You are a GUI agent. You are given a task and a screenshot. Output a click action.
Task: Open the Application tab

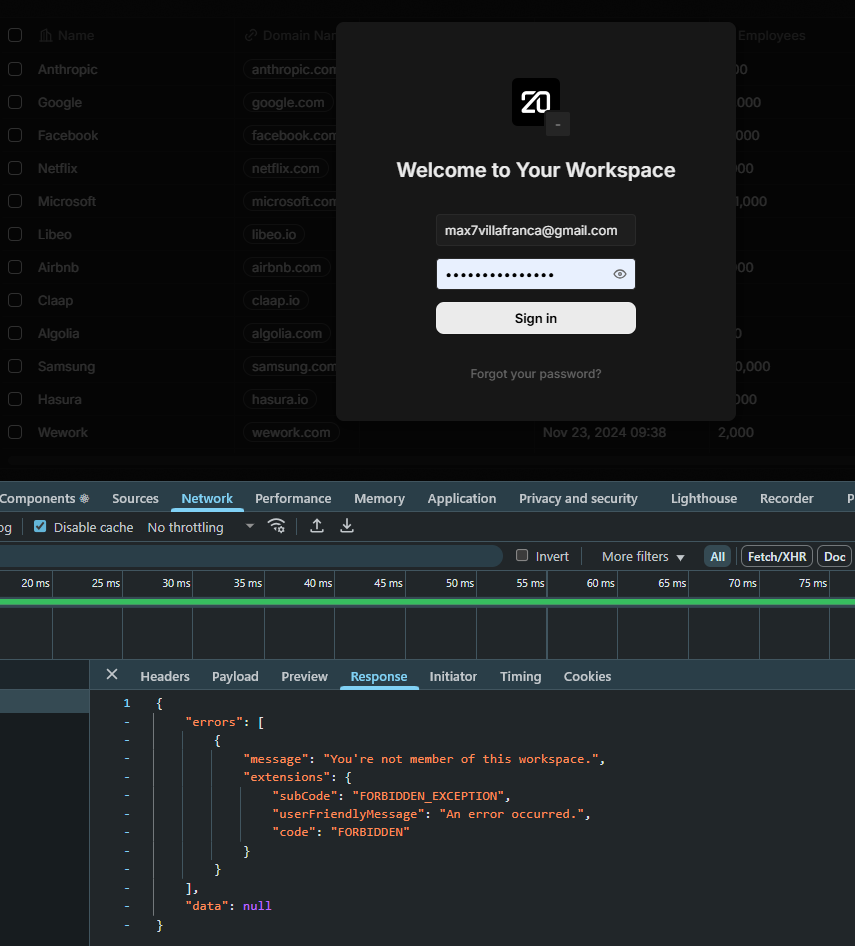click(462, 498)
